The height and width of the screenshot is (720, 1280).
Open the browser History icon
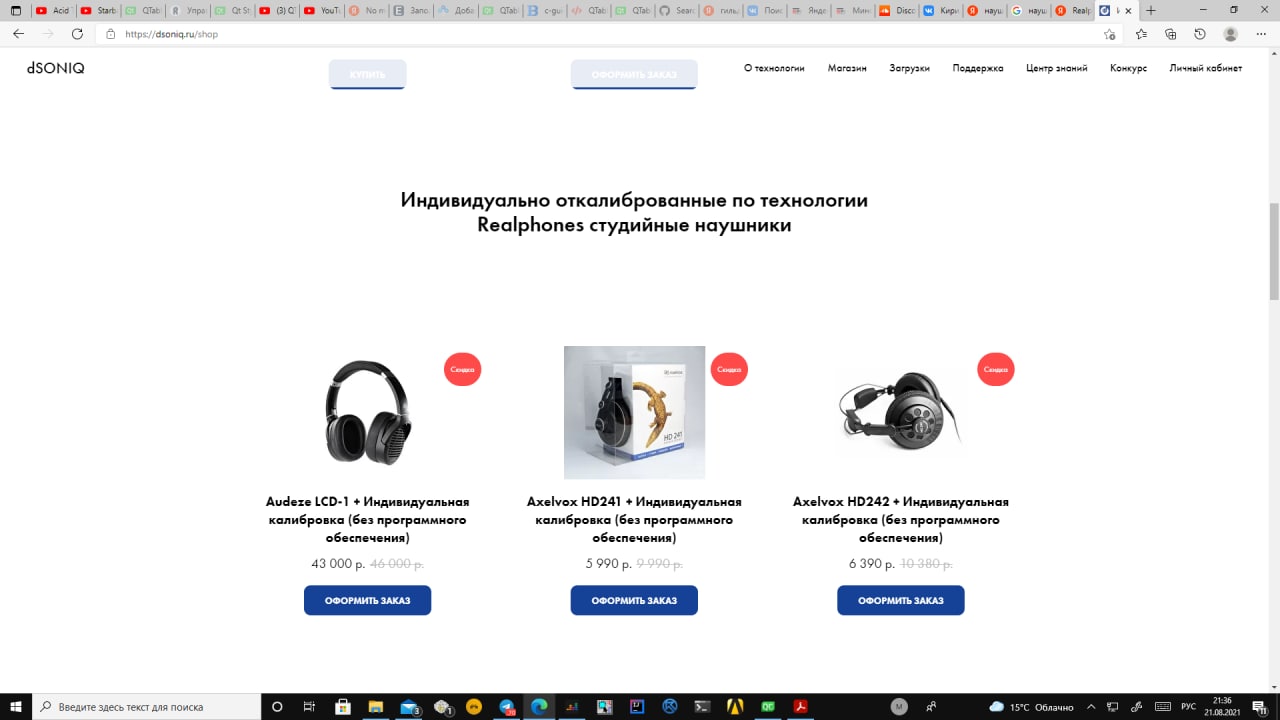coord(1200,34)
